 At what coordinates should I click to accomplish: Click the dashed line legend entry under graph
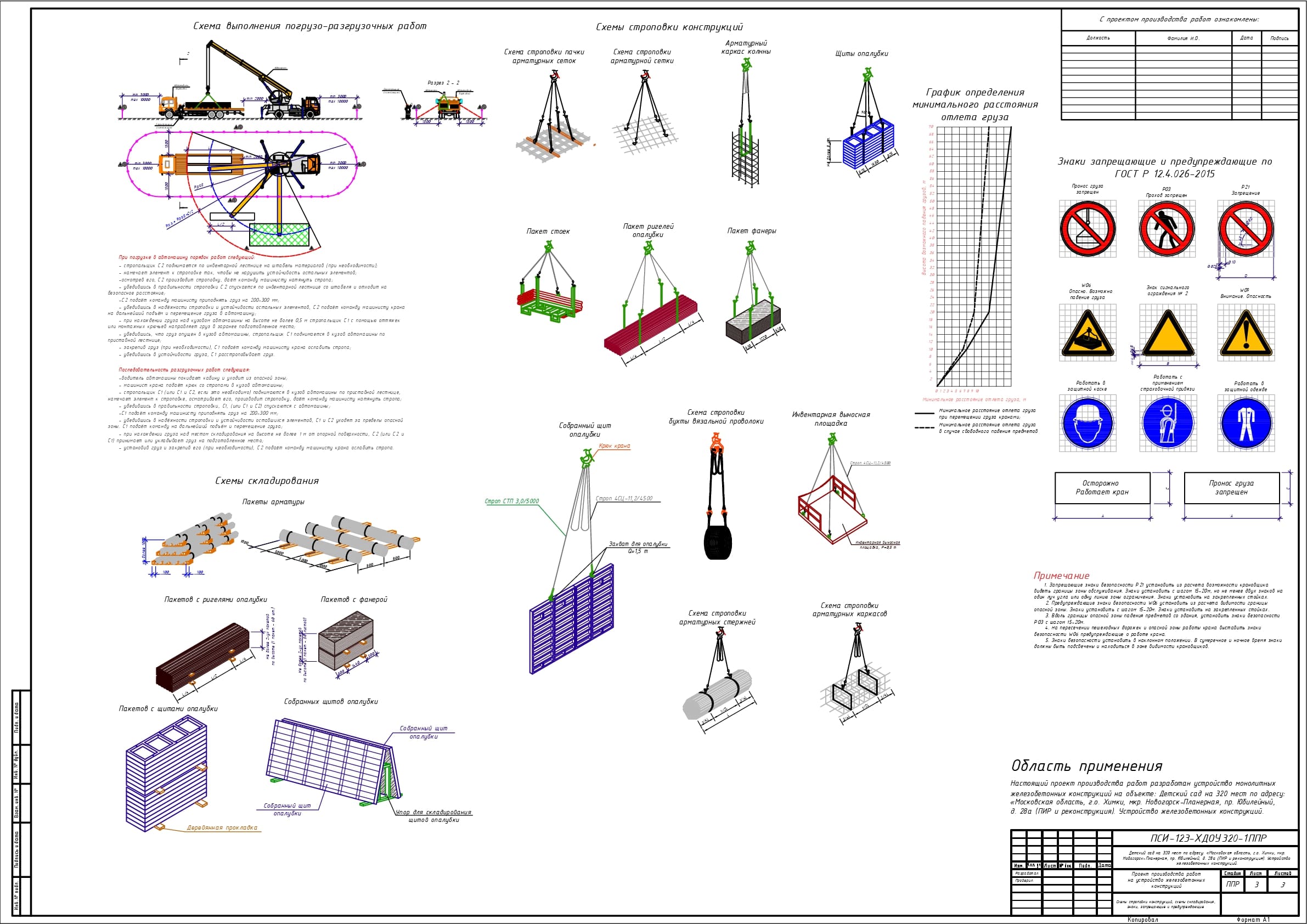[x=976, y=427]
